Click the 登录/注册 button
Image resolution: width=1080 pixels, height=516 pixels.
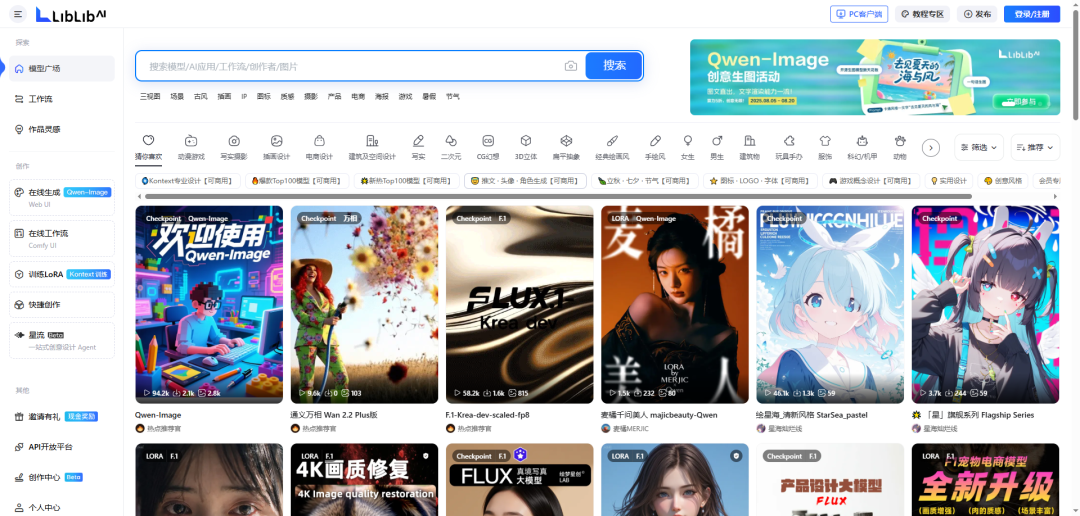click(x=1032, y=14)
